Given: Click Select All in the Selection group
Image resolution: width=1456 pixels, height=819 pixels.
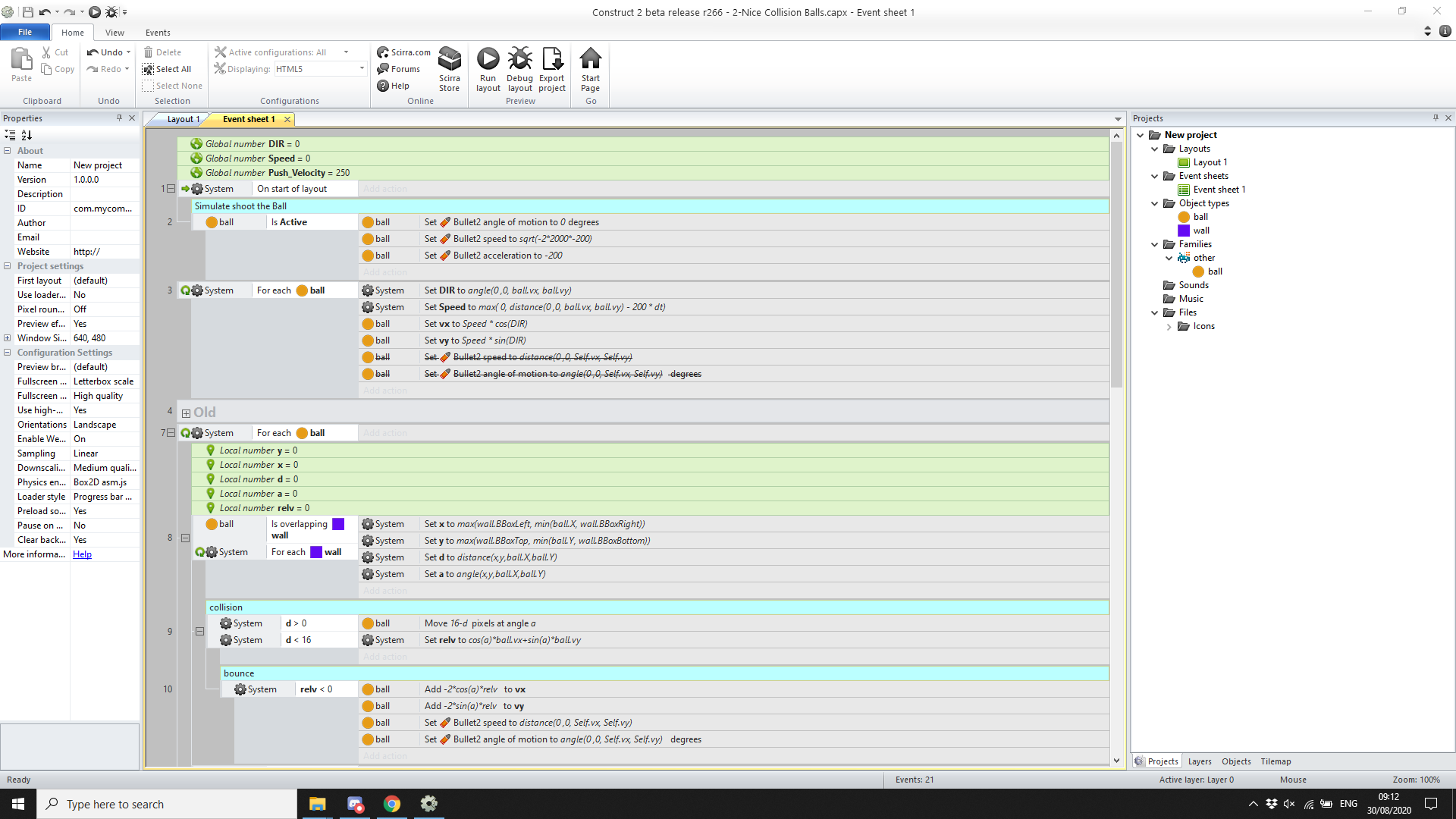Looking at the screenshot, I should 166,69.
